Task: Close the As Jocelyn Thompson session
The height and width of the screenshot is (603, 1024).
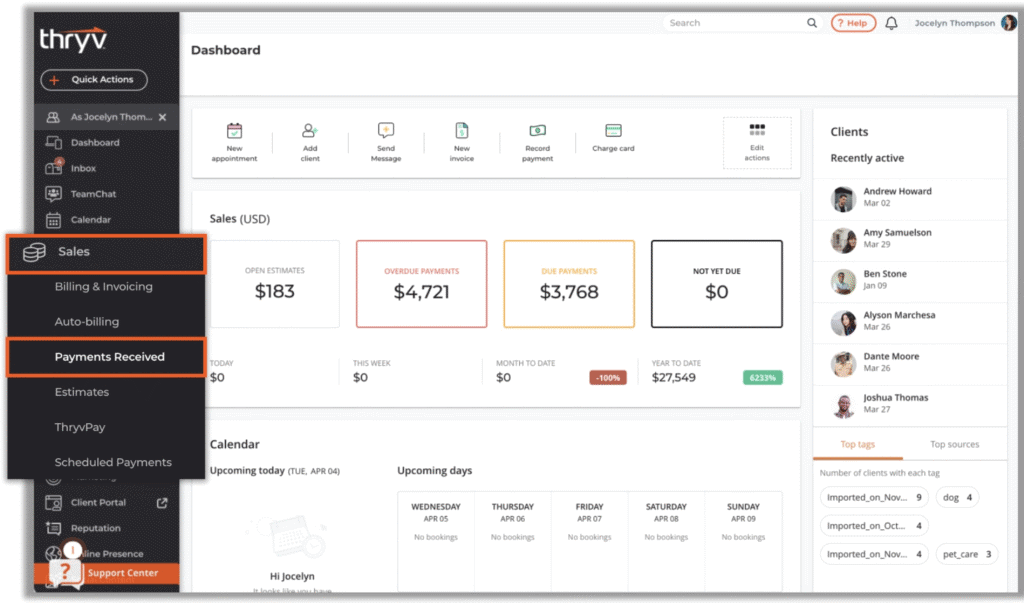Action: pos(162,117)
